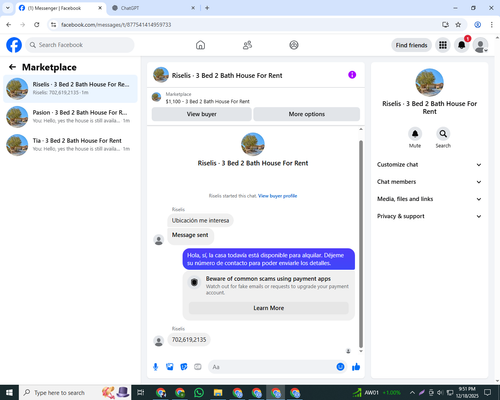Click the Windows taskbar search box
Viewport: 500px width, 400px height.
point(76,393)
